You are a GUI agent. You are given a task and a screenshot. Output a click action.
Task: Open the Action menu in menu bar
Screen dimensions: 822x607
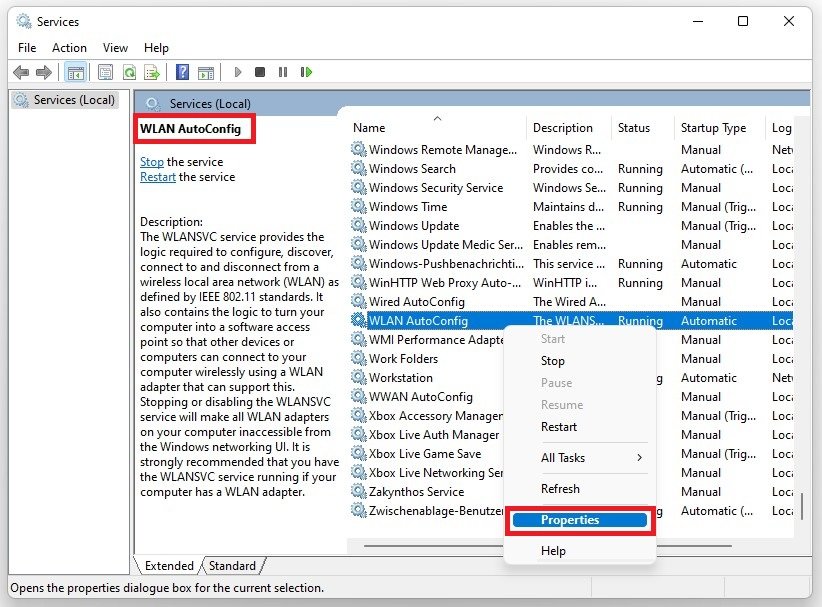click(x=69, y=47)
